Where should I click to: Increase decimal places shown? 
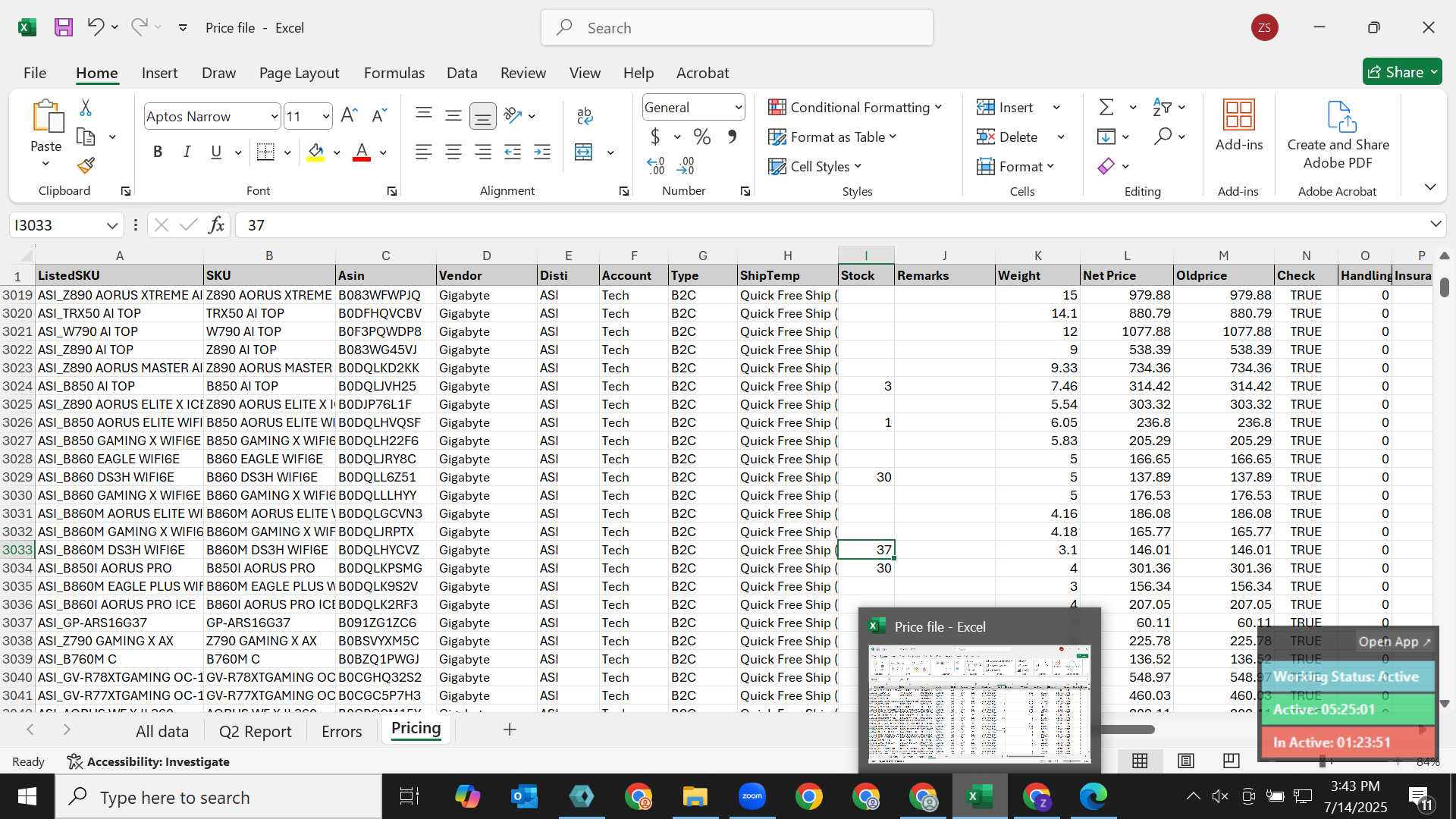(656, 165)
